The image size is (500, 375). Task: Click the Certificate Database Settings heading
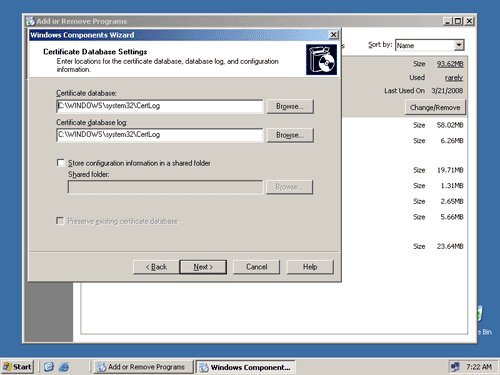95,52
